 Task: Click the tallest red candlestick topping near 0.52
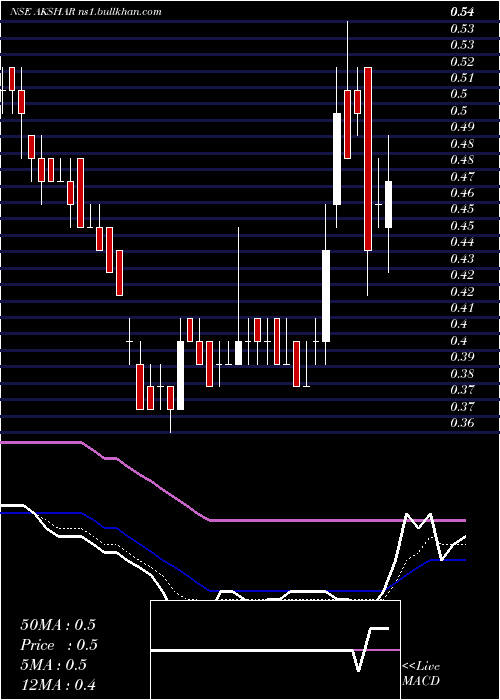tap(368, 158)
